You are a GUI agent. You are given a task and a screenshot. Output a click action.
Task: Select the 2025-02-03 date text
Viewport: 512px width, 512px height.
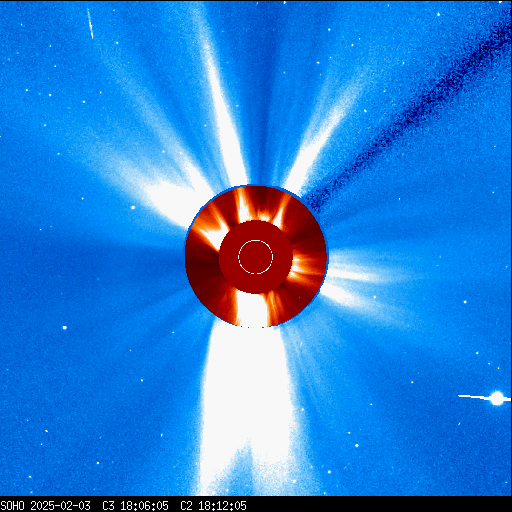pyautogui.click(x=61, y=506)
